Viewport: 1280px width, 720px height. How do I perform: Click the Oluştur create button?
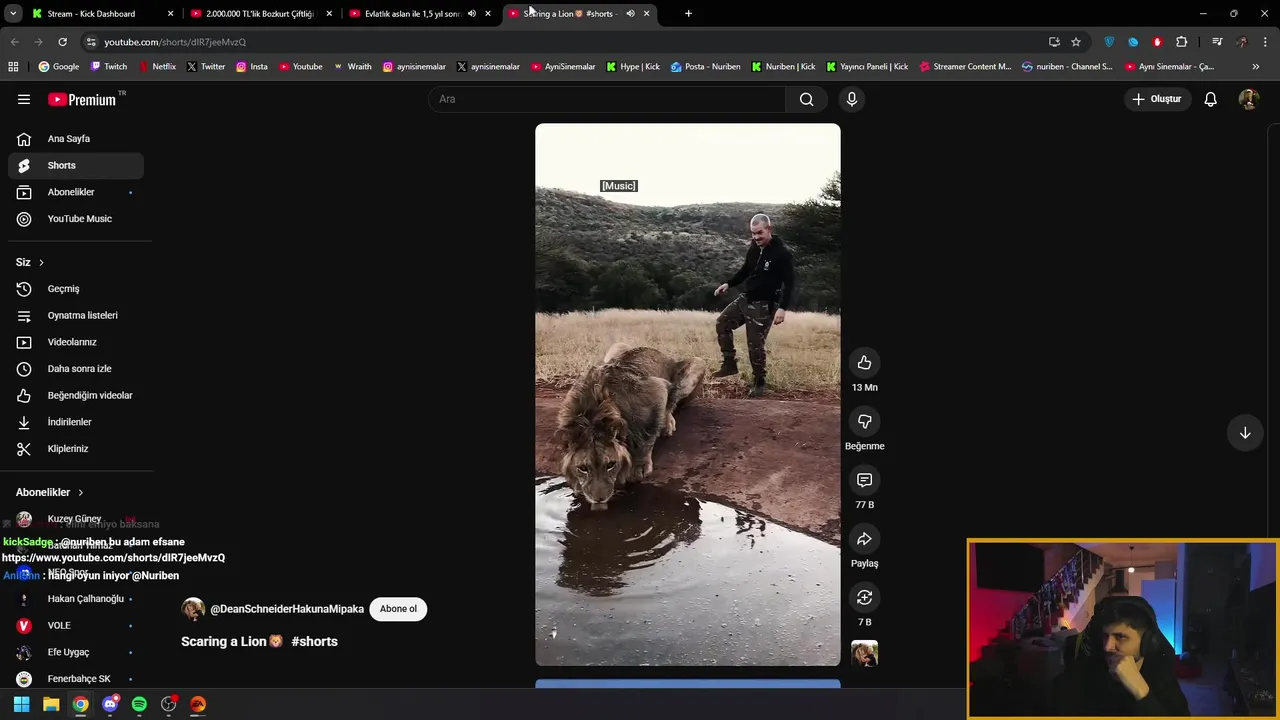tap(1157, 99)
